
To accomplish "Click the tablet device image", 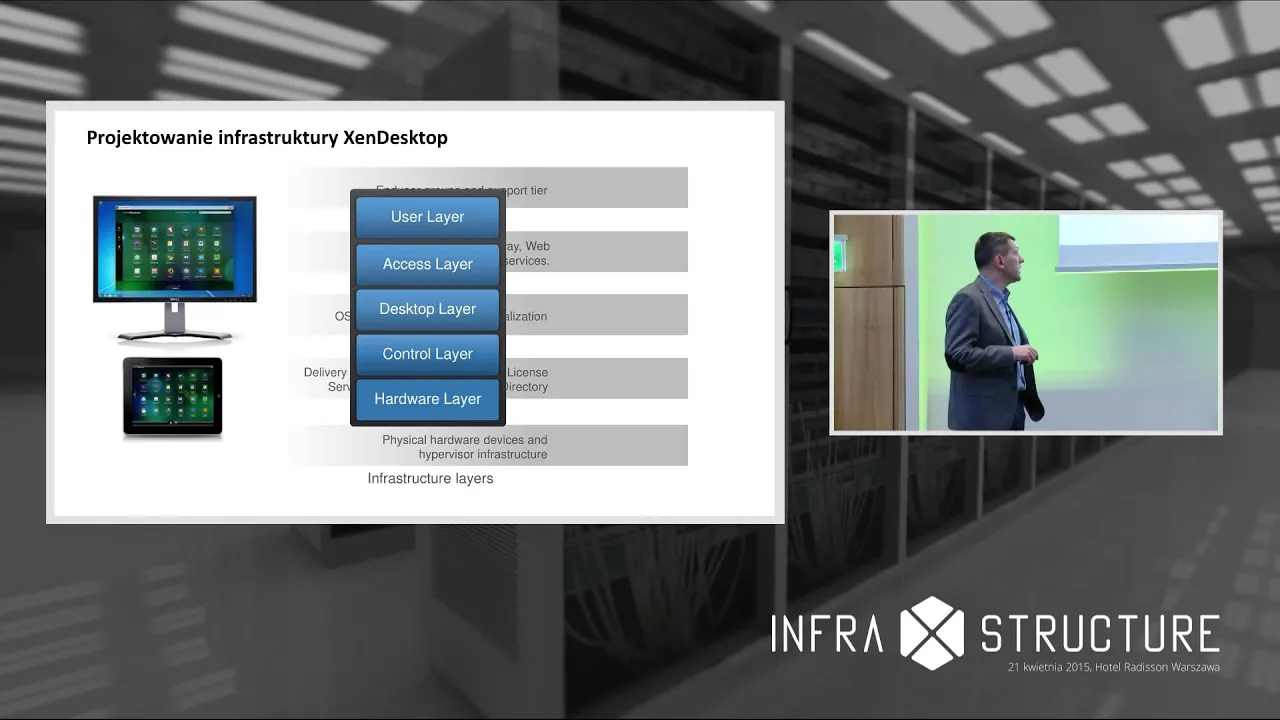I will click(172, 397).
